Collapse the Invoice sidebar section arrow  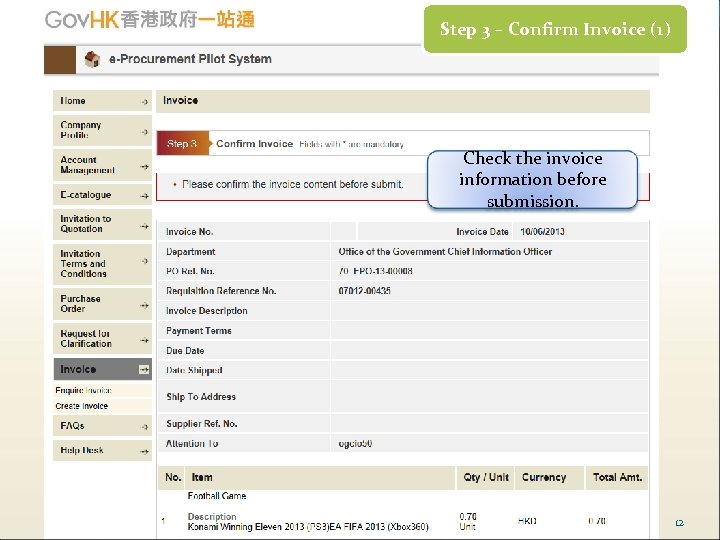tap(145, 369)
